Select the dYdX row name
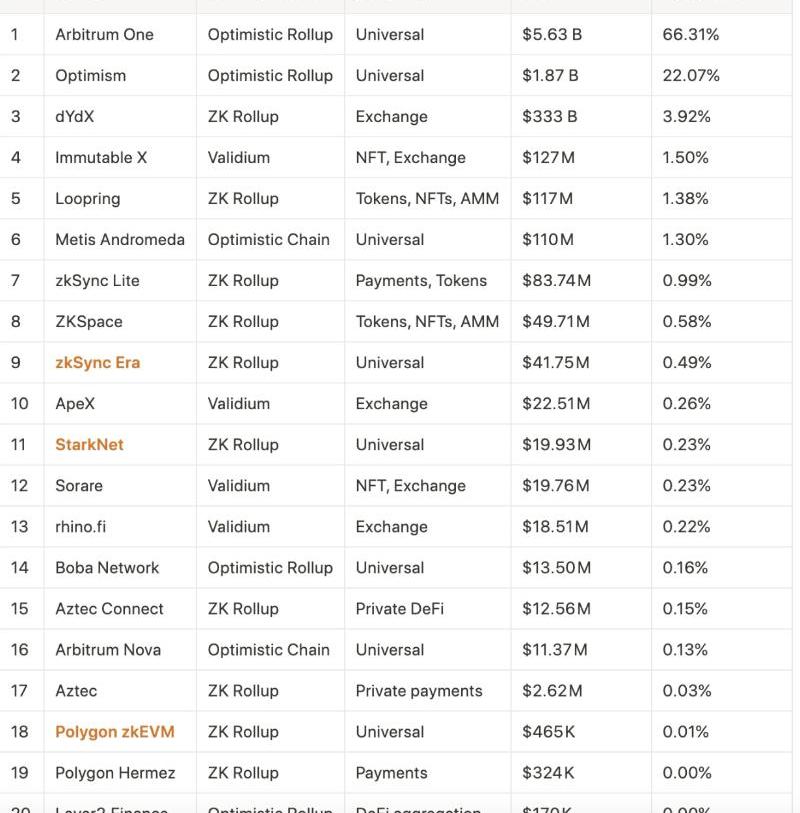 (x=74, y=116)
